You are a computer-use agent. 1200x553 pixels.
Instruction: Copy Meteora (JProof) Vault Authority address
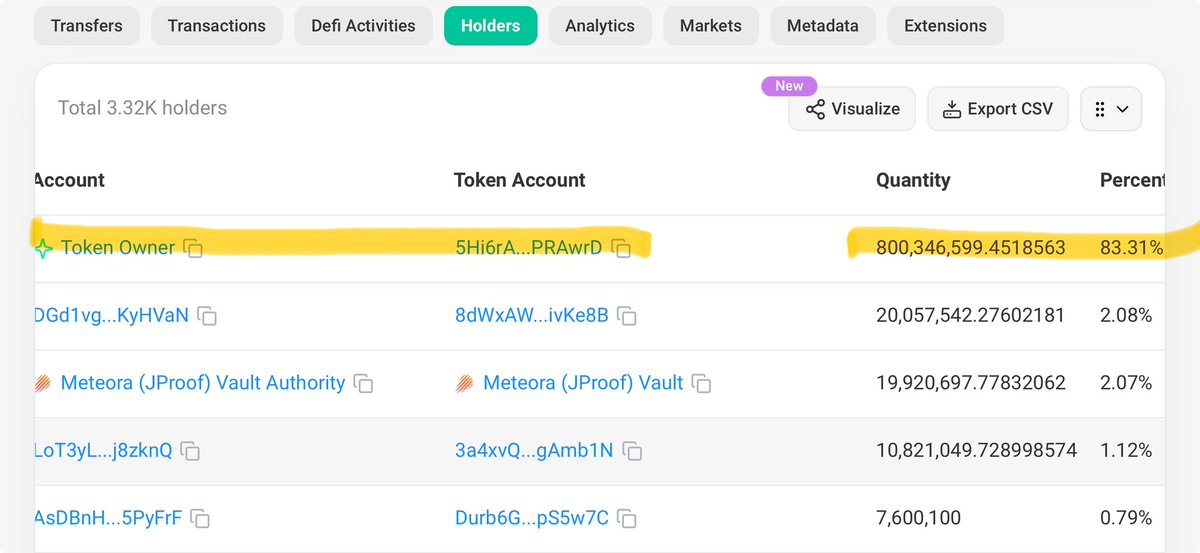pyautogui.click(x=364, y=384)
